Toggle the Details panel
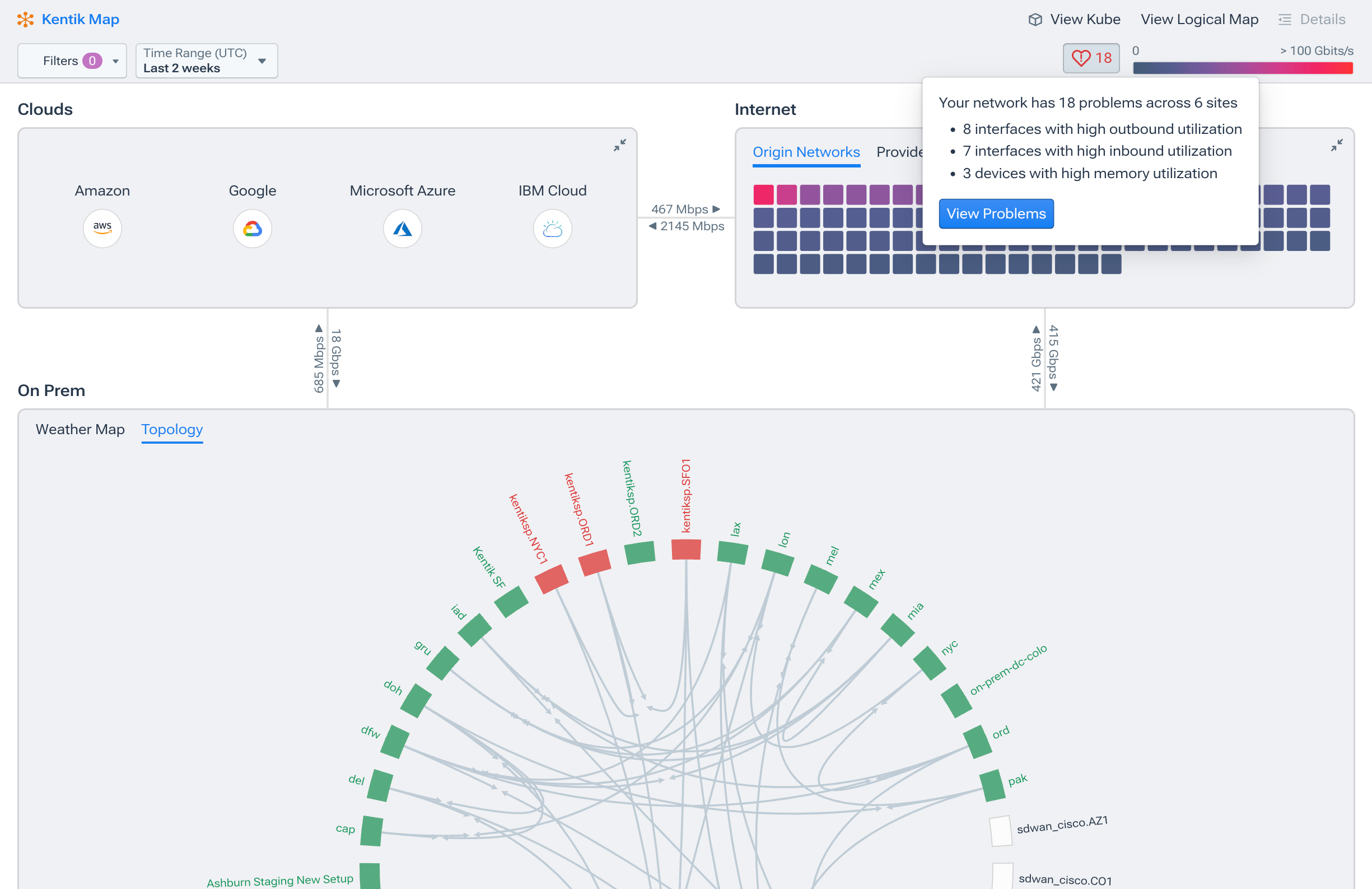Screen dimensions: 1372x889 click(x=1312, y=20)
